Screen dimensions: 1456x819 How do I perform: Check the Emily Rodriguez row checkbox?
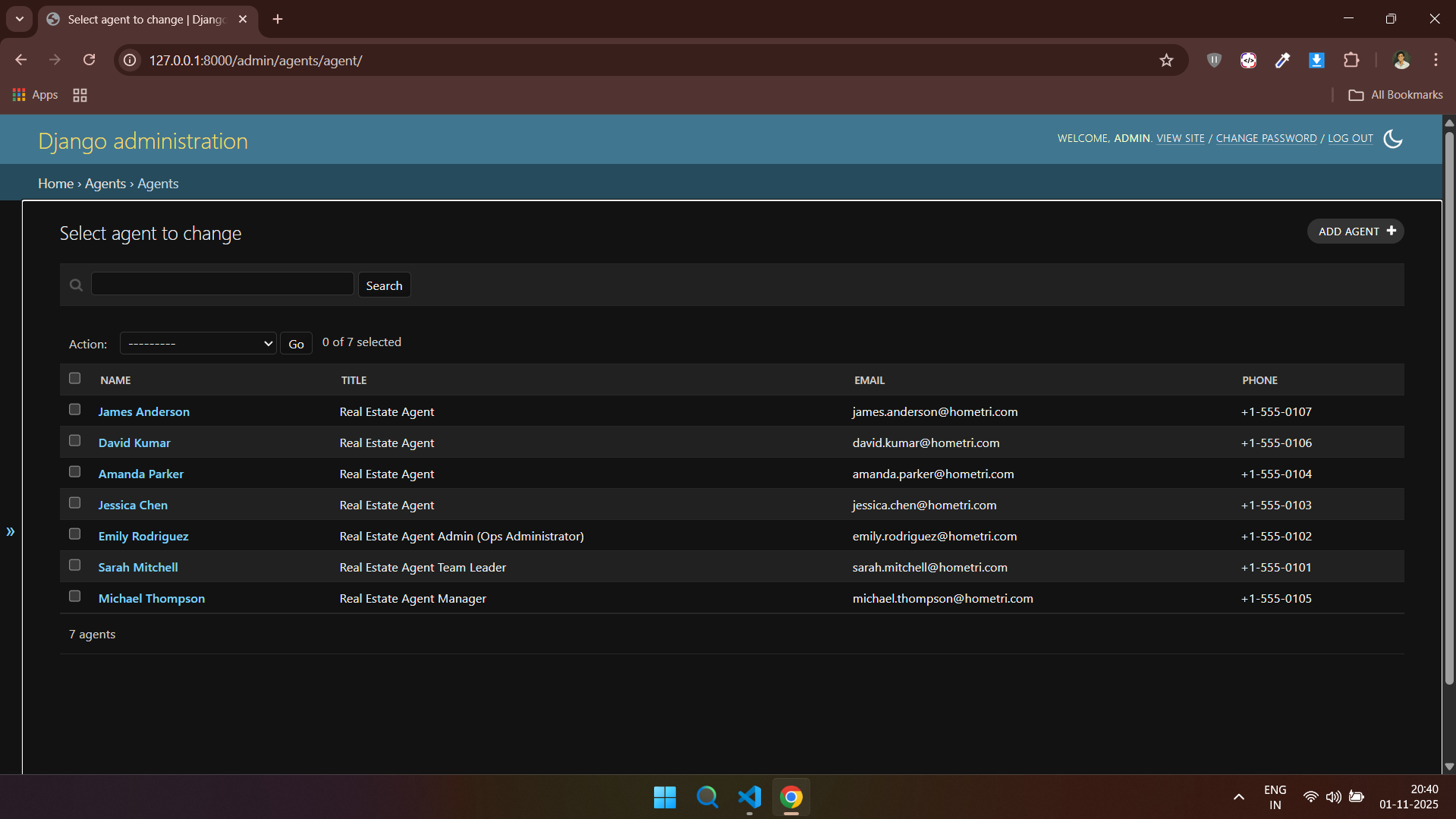pos(74,534)
